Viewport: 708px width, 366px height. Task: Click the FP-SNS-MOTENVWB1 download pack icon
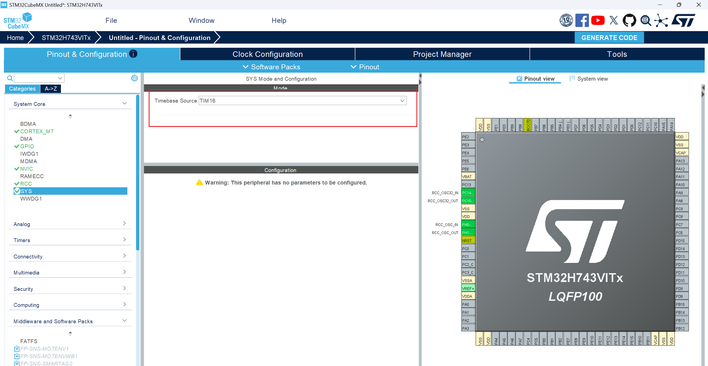click(x=17, y=356)
